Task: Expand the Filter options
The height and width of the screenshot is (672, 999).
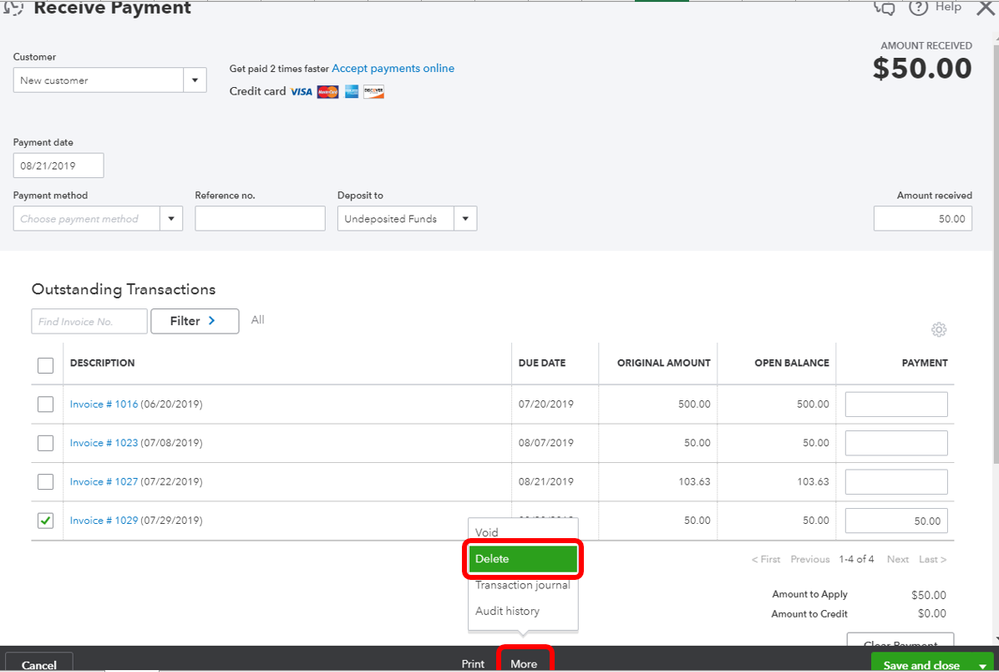Action: coord(194,321)
